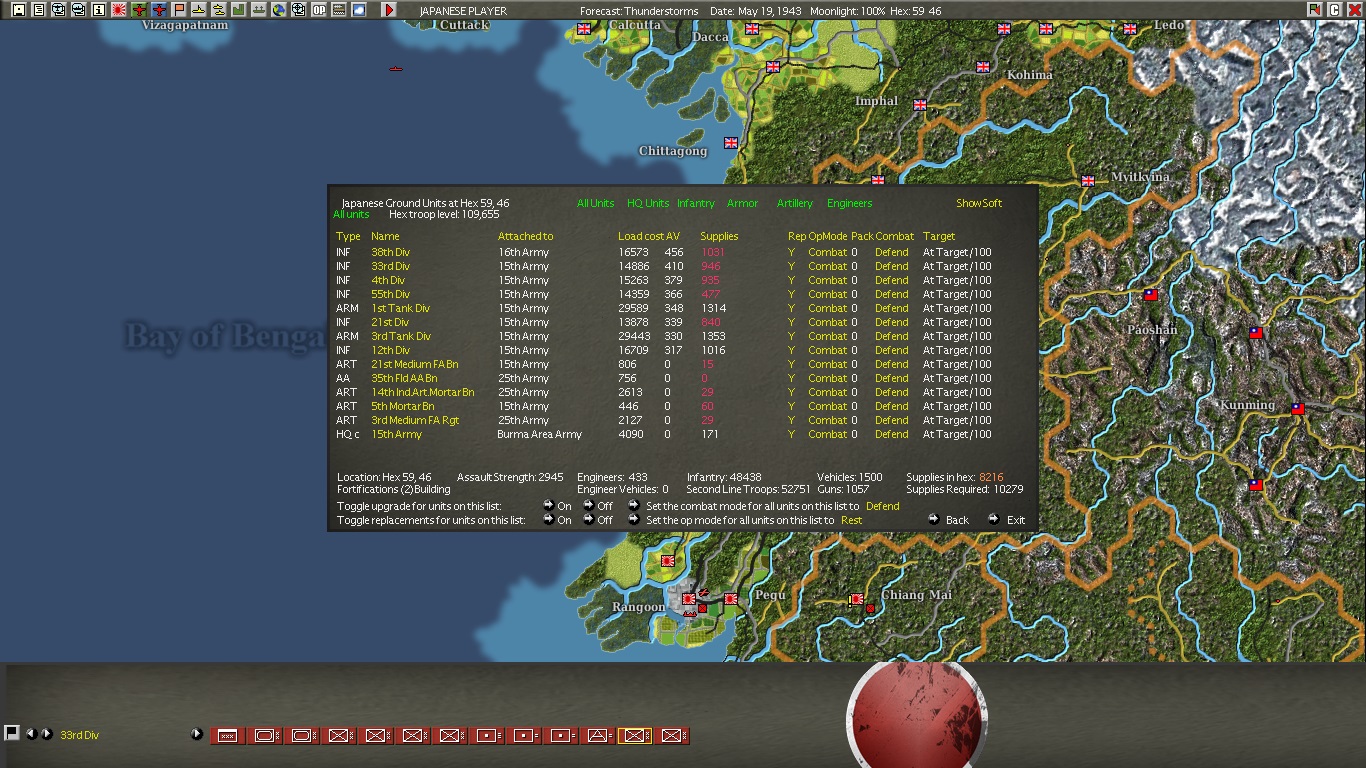This screenshot has height=768, width=1366.
Task: Toggle the Show Soft option
Action: coord(979,204)
